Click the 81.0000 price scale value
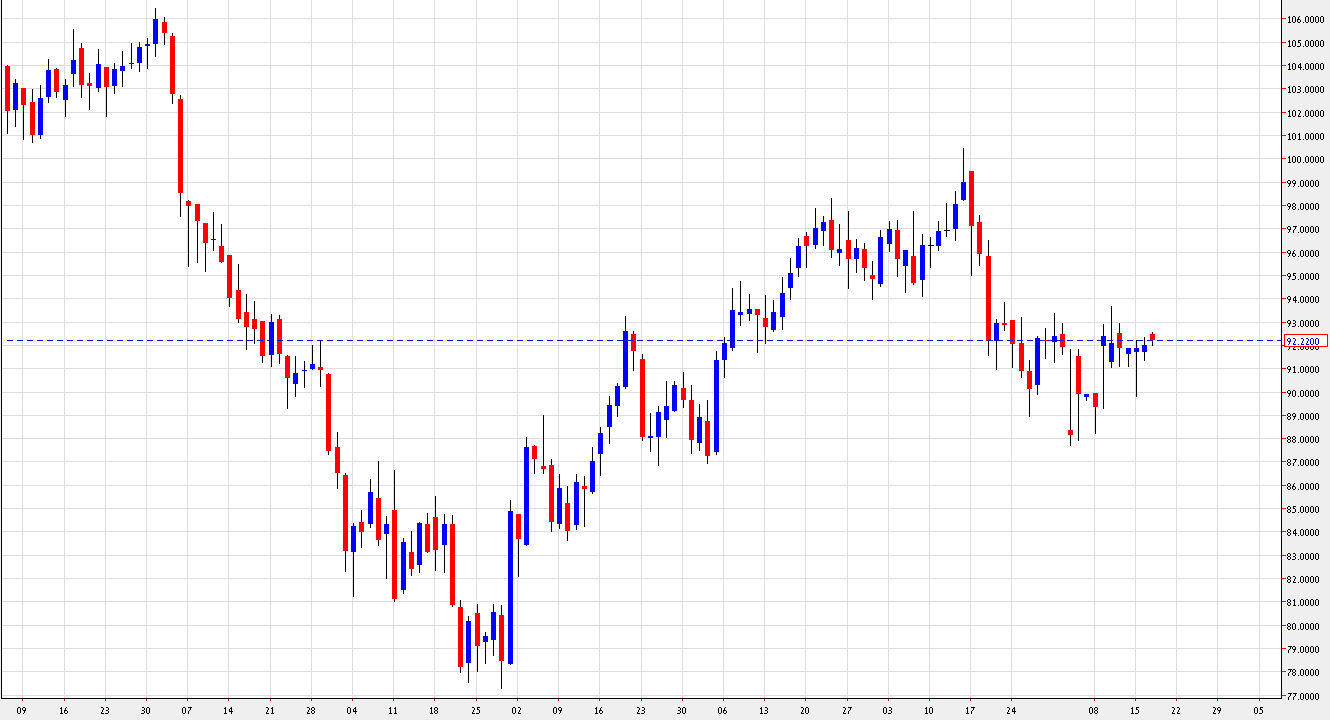Viewport: 1330px width, 720px height. pos(1304,603)
